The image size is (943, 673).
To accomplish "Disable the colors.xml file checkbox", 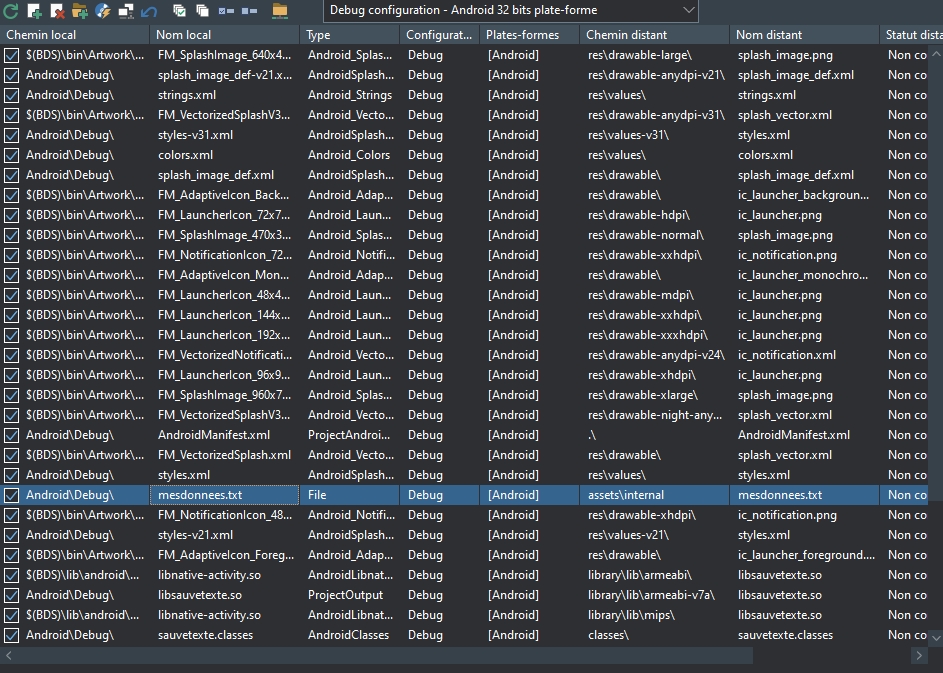I will [11, 155].
